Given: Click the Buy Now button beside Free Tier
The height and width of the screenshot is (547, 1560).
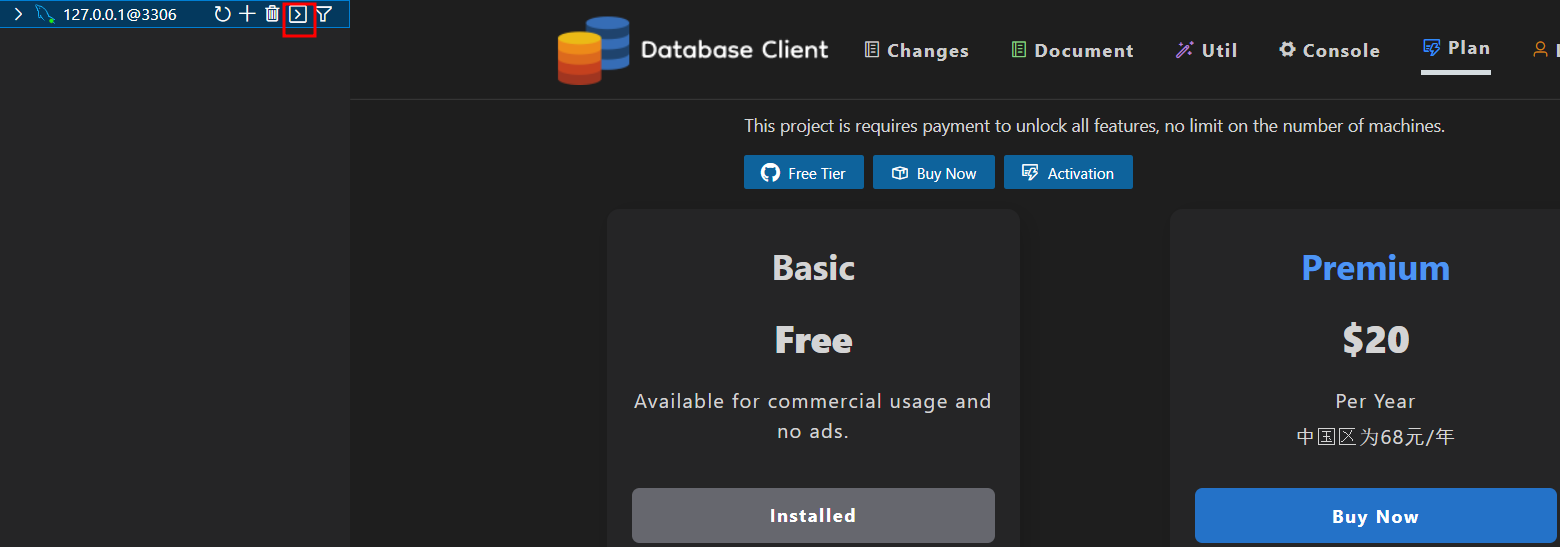Looking at the screenshot, I should tap(934, 172).
